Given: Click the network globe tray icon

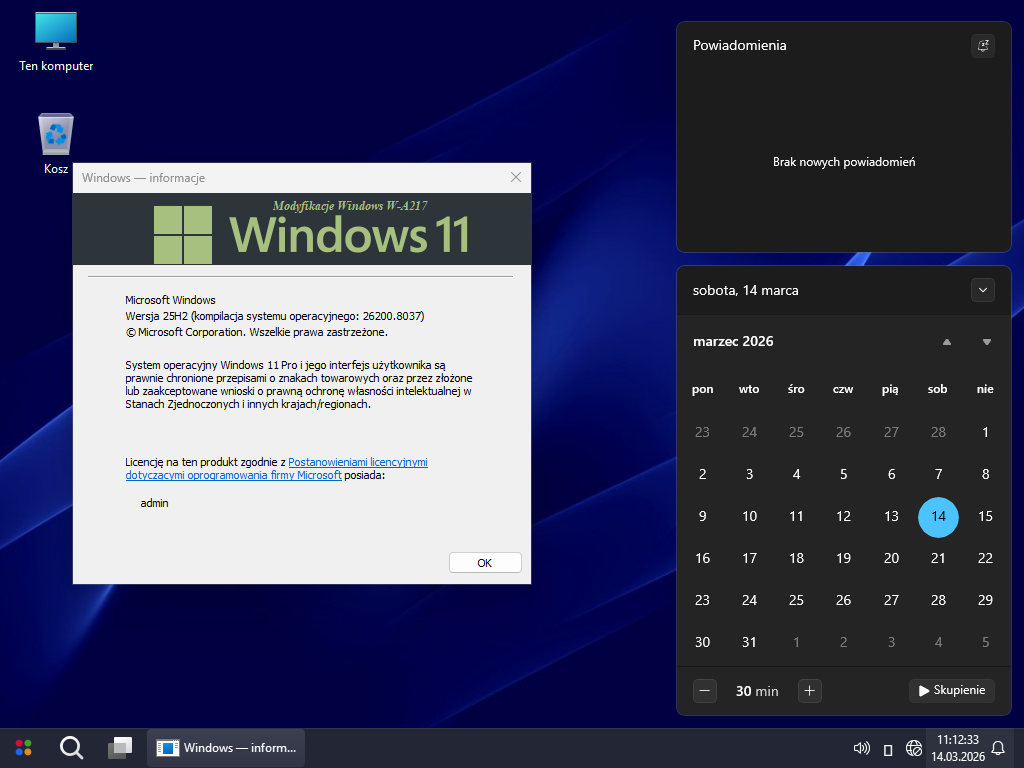Looking at the screenshot, I should click(913, 748).
